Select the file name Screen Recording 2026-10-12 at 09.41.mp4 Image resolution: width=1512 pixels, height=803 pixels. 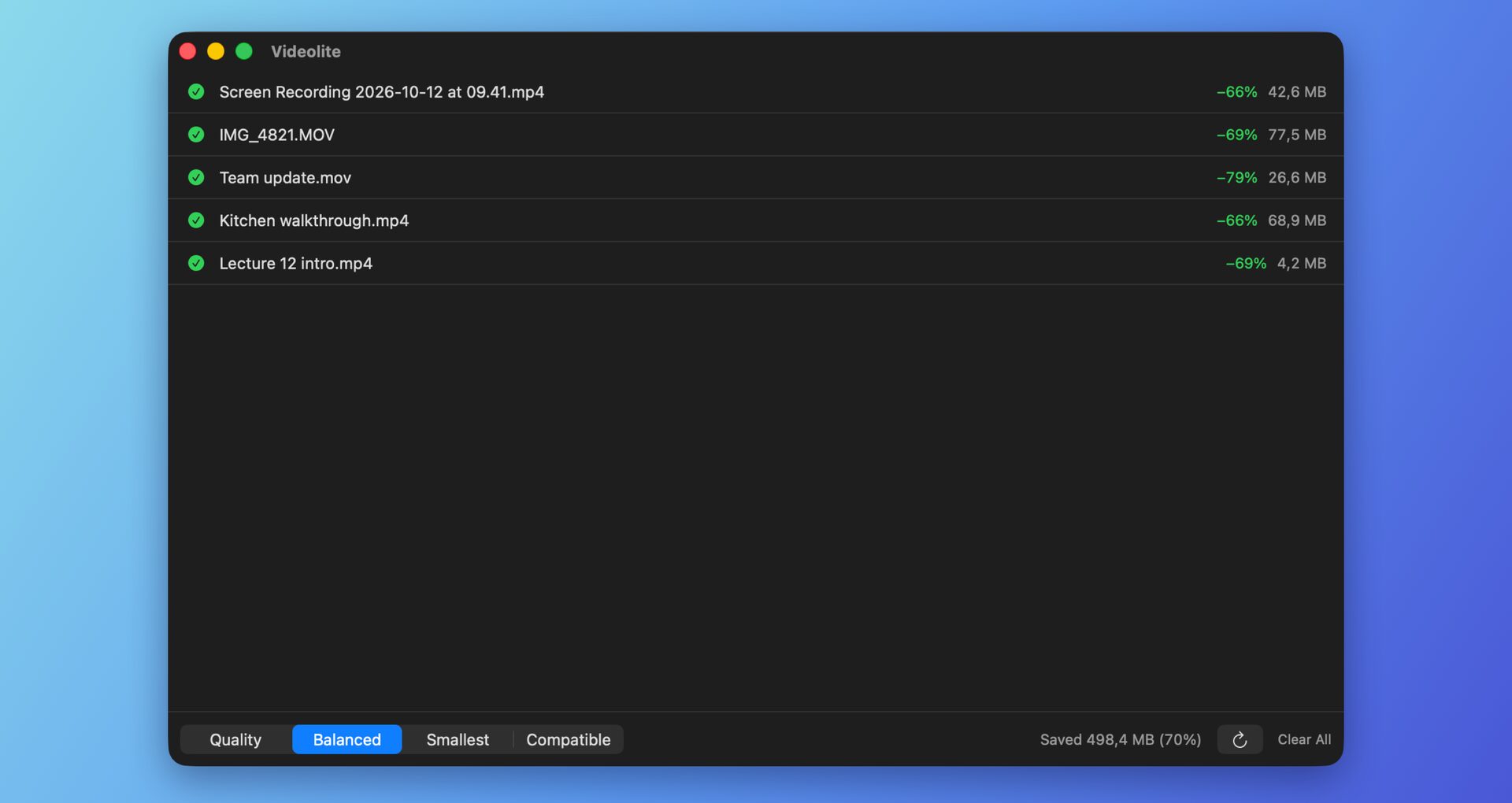click(382, 92)
